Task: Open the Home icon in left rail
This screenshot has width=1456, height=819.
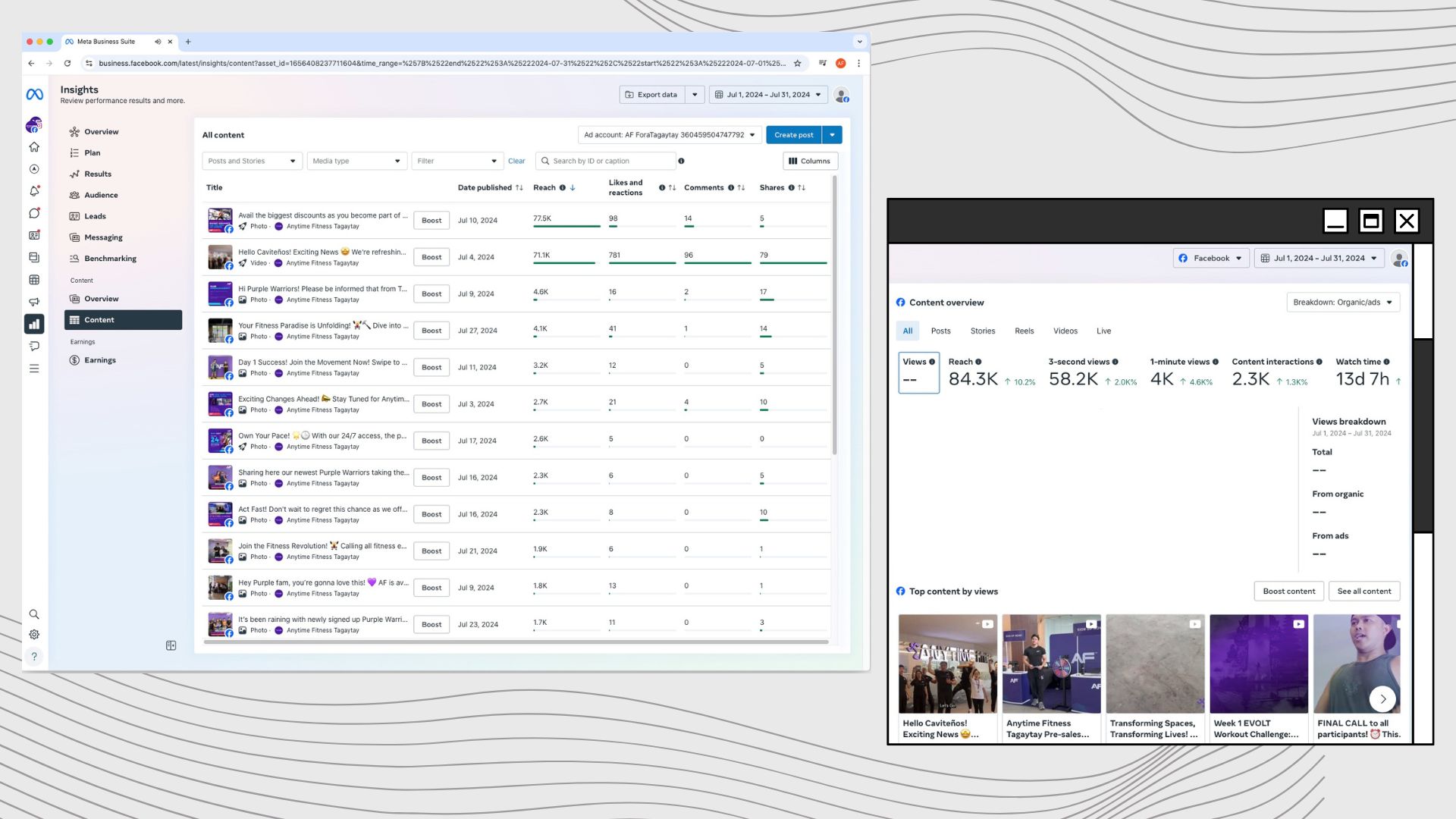Action: pos(34,147)
